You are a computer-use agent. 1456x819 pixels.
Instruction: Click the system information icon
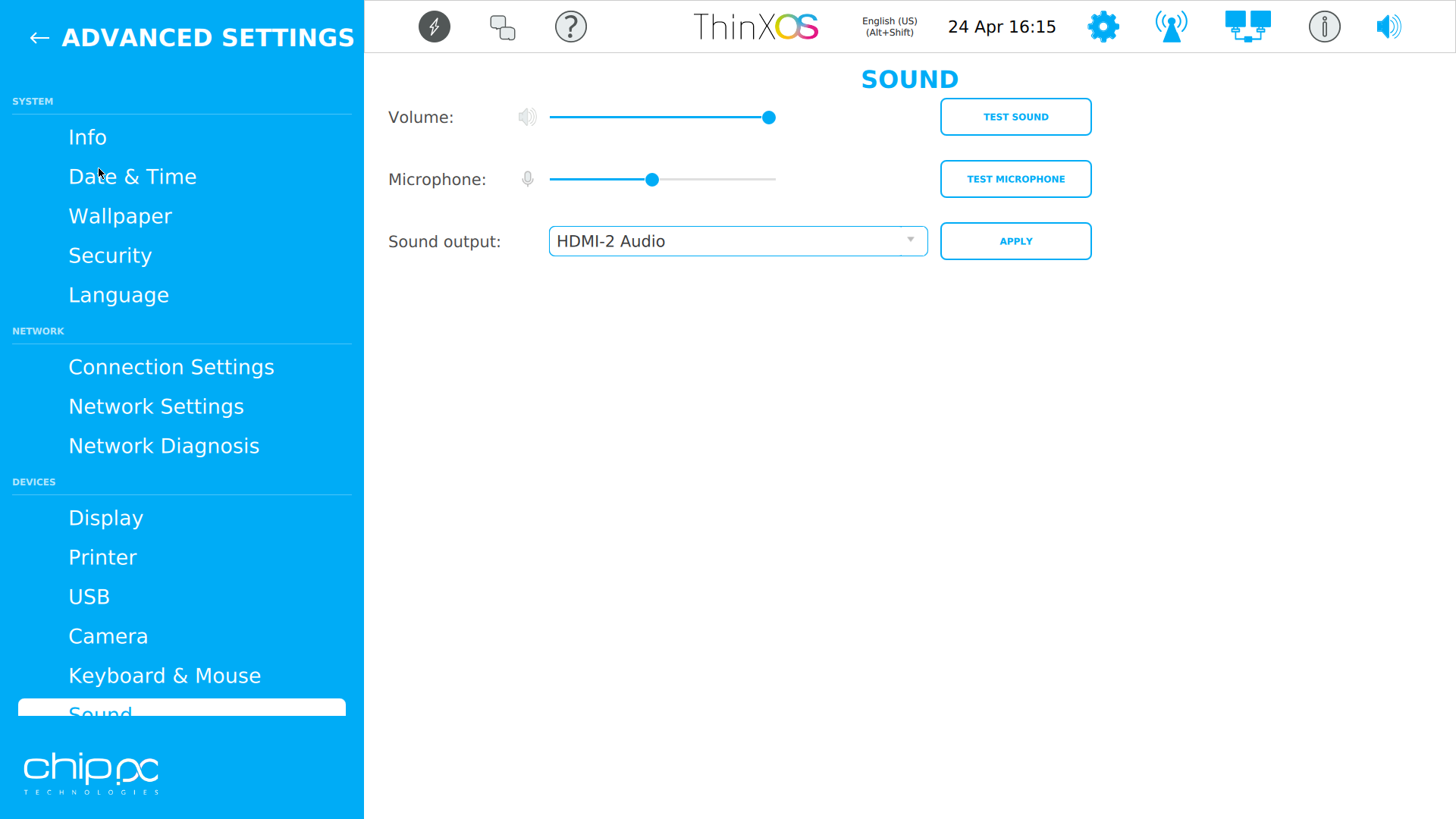[x=1324, y=26]
